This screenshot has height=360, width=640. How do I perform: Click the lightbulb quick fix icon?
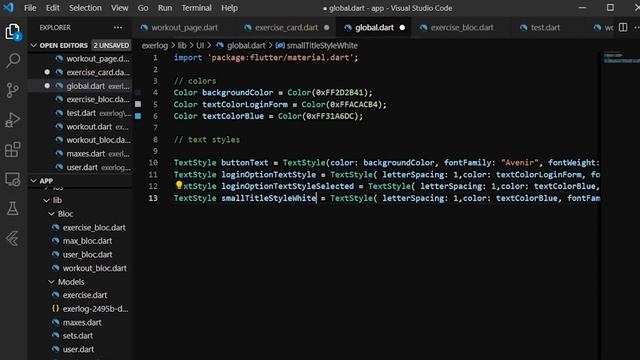[179, 185]
